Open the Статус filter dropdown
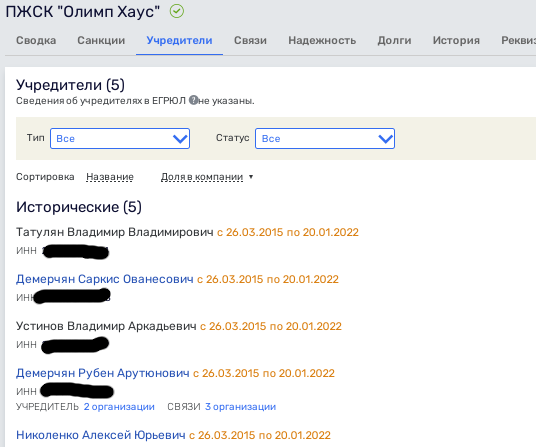Image resolution: width=536 pixels, height=447 pixels. [x=325, y=138]
